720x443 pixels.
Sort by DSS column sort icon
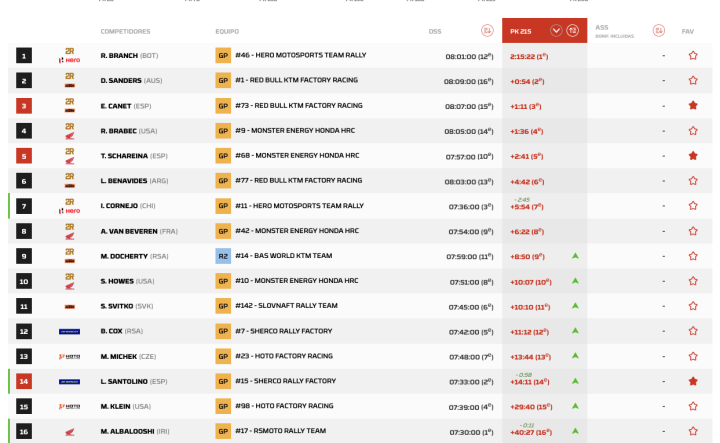[x=487, y=31]
